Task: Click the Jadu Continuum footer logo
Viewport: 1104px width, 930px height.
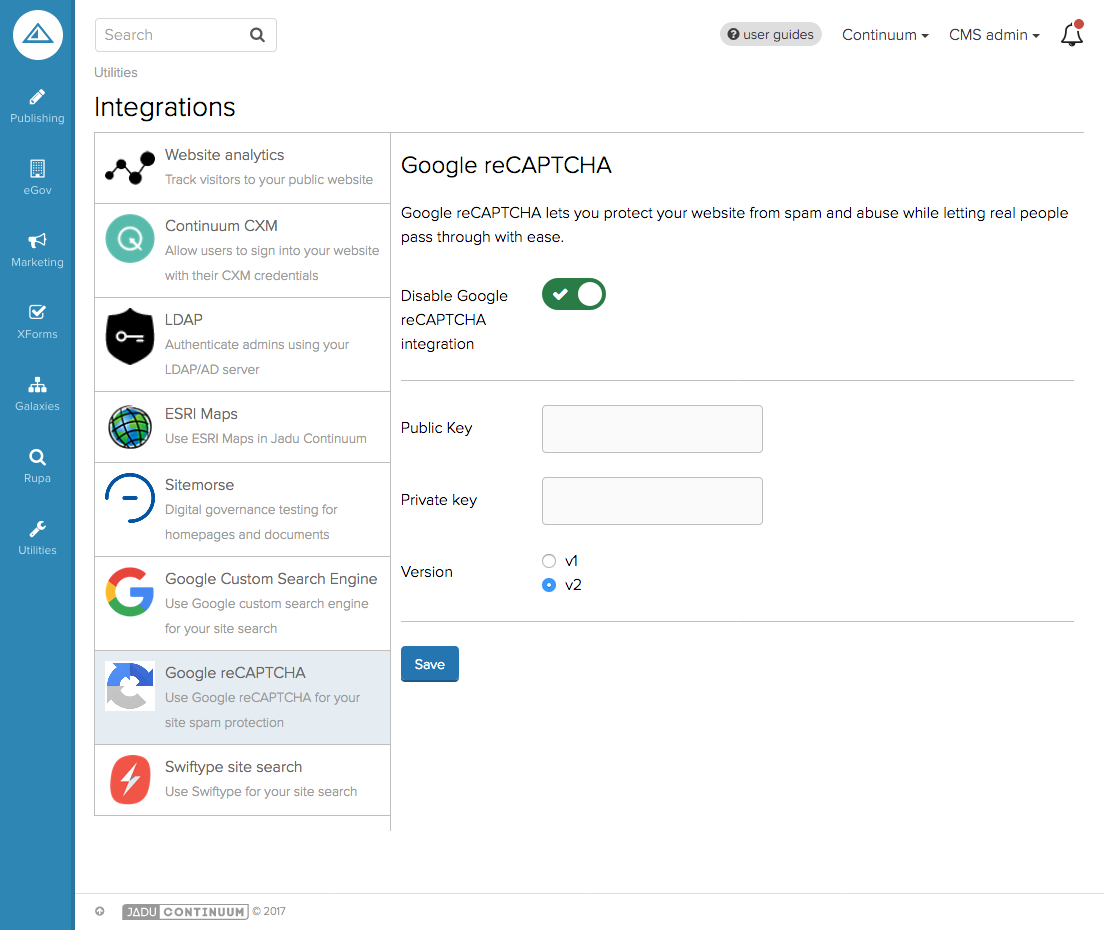Action: [x=185, y=912]
